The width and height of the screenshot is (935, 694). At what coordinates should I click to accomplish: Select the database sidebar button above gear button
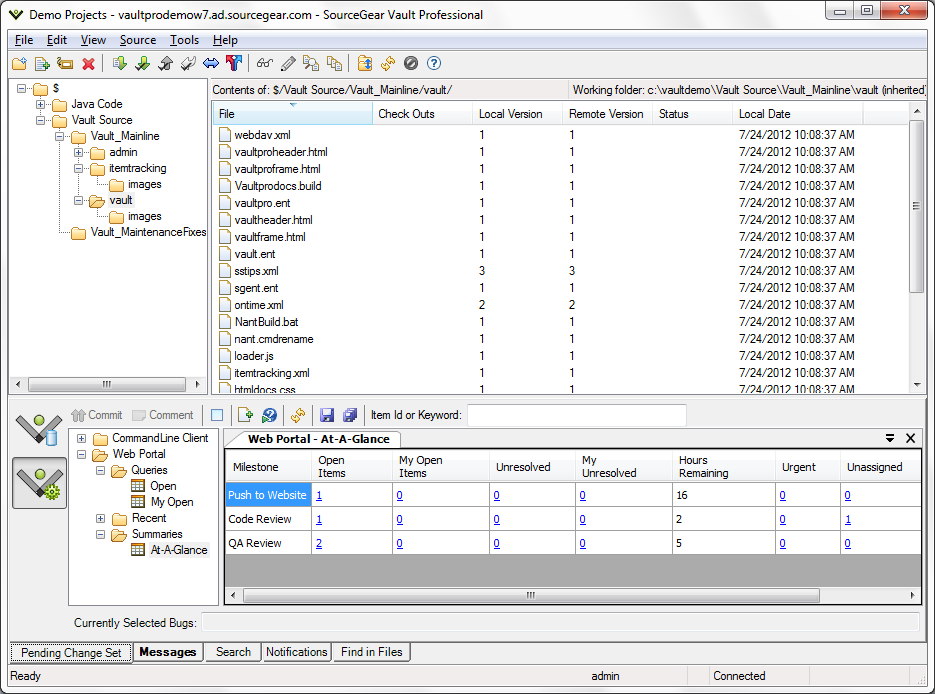39,429
